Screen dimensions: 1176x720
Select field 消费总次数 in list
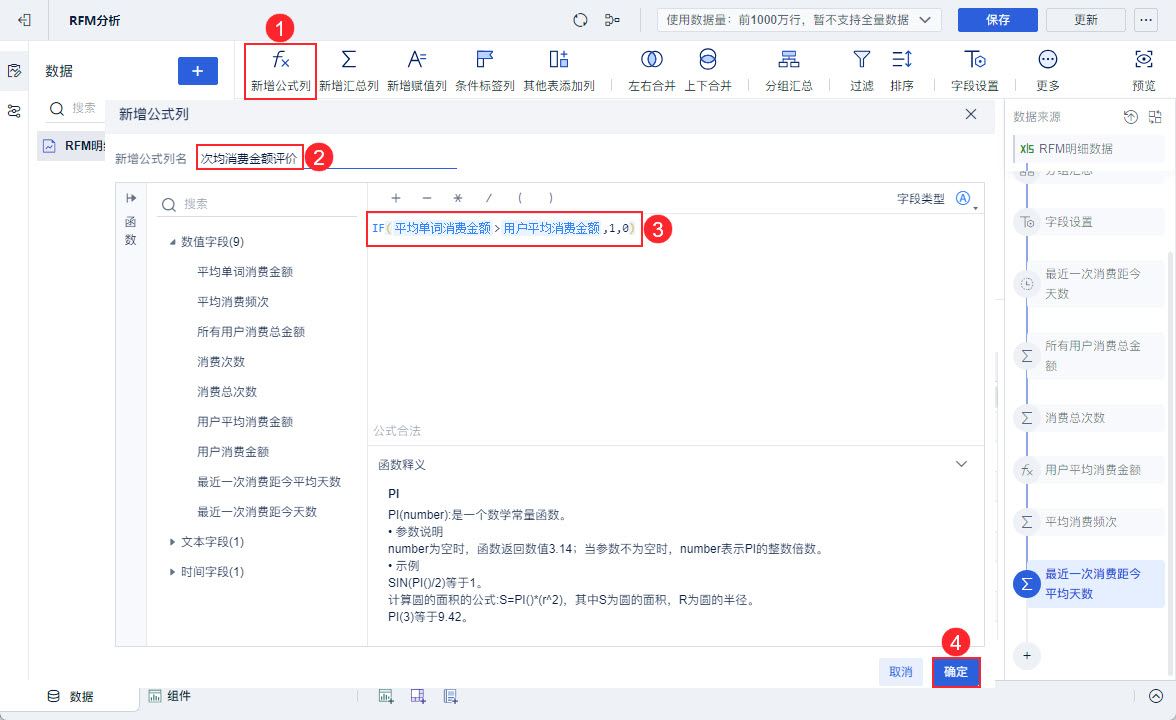click(x=226, y=392)
